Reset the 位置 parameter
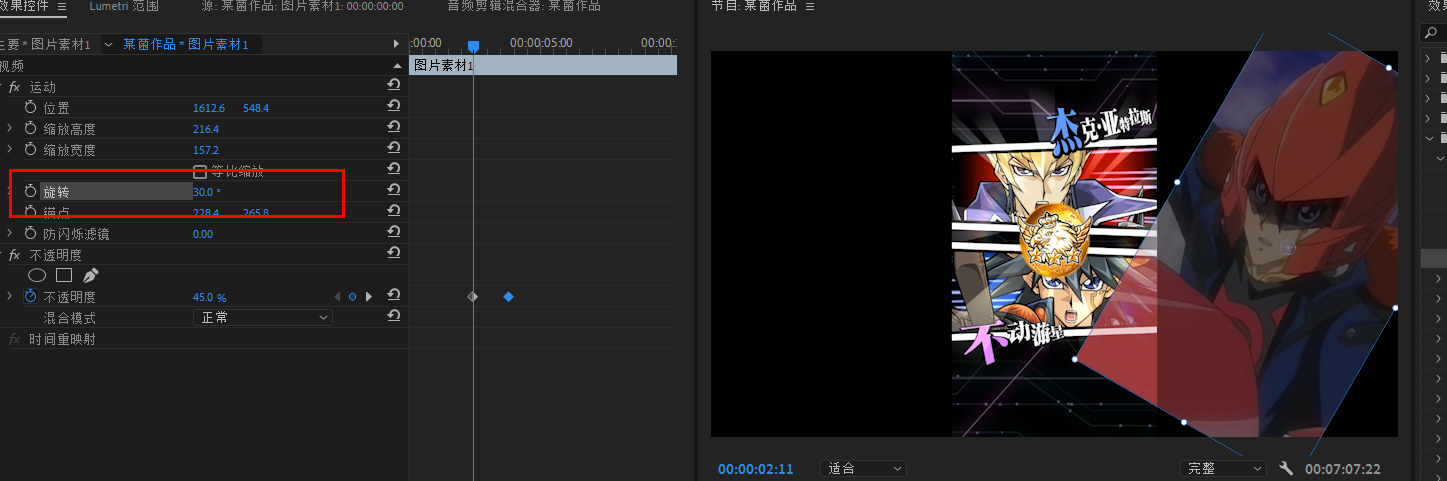Viewport: 1447px width, 481px height. click(x=394, y=107)
